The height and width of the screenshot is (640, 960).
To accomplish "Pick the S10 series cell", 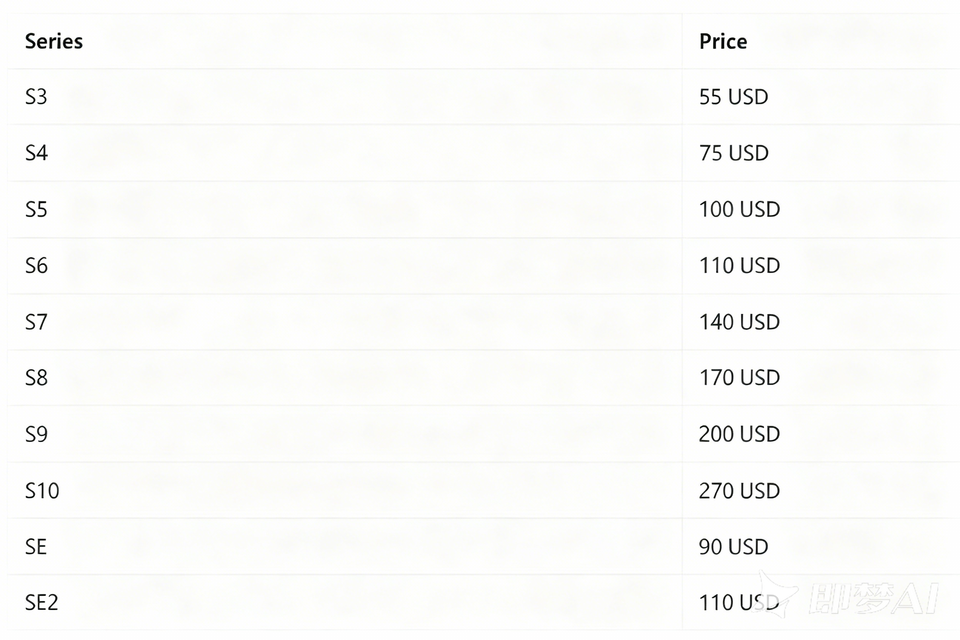I will click(42, 491).
